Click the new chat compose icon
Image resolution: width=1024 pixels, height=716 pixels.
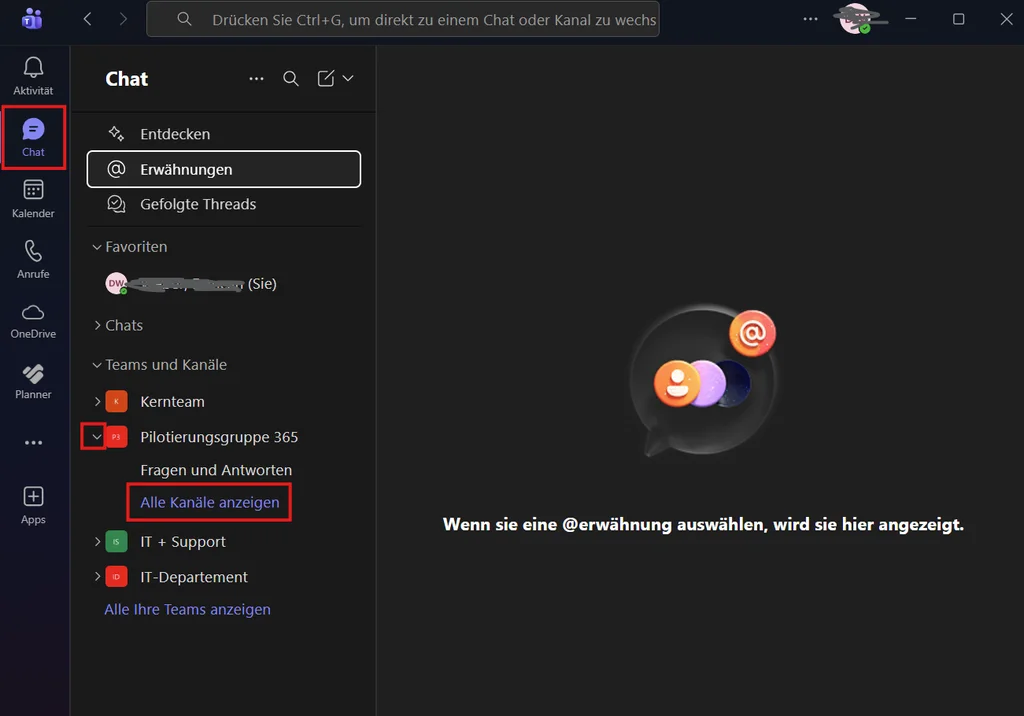point(326,79)
